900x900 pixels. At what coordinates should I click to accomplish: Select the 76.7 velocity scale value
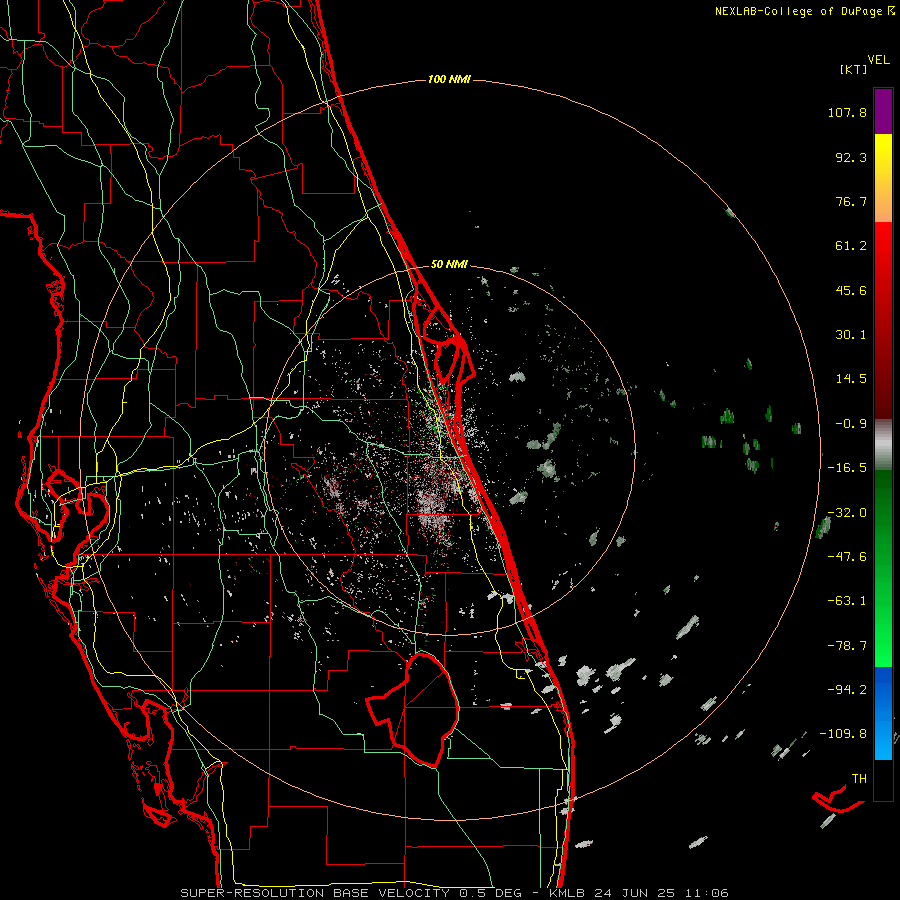851,201
